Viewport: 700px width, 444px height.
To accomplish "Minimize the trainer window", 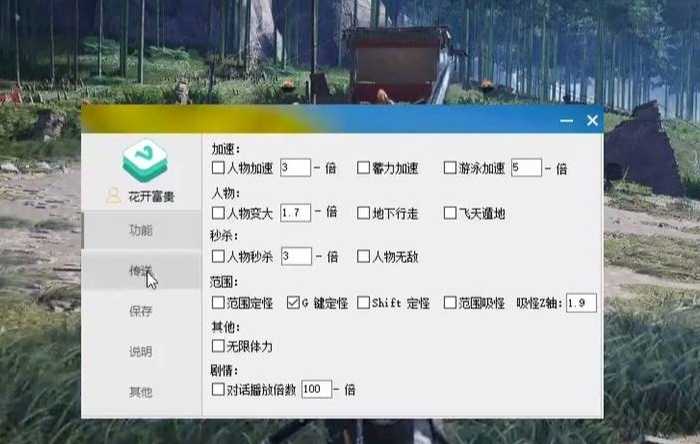I will tap(567, 120).
